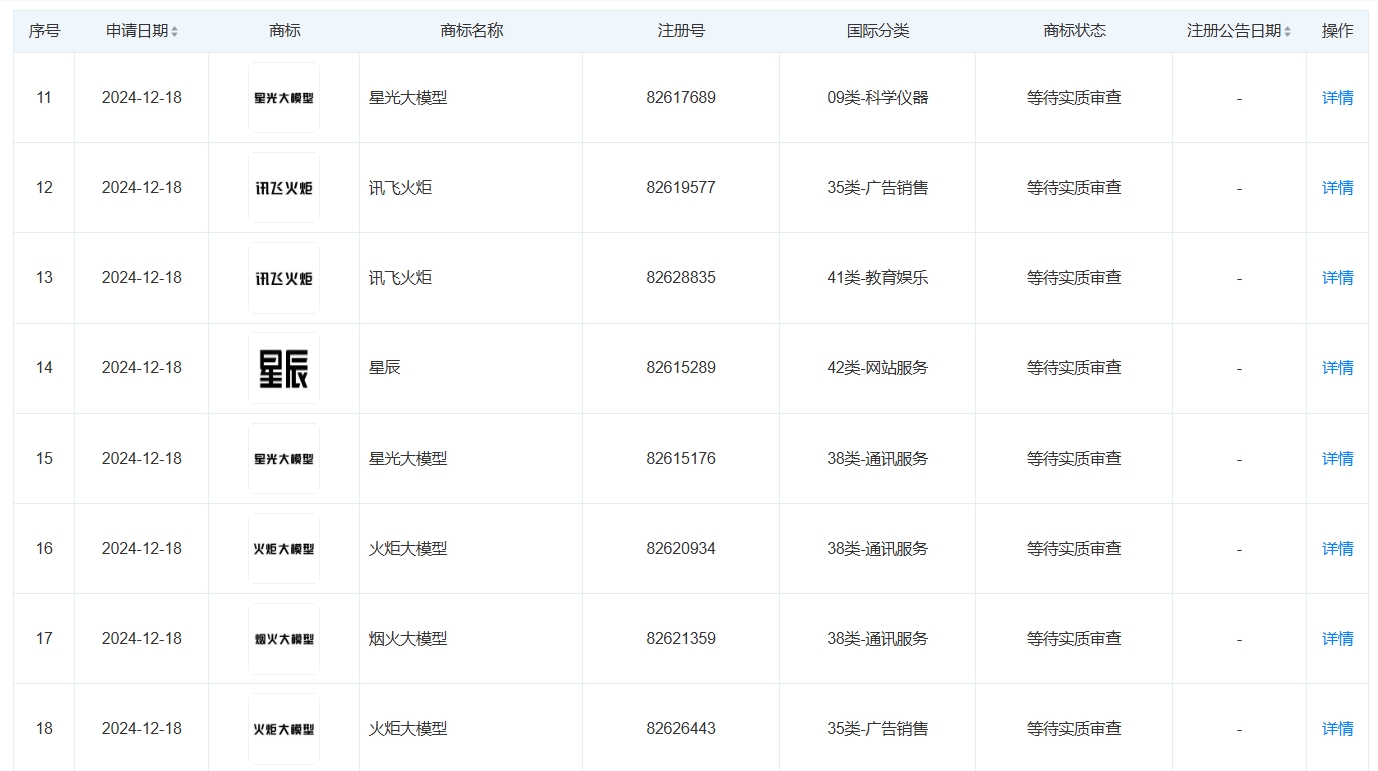
Task: Click 详情 for 火炬大模型 in row 16
Action: pos(1337,548)
